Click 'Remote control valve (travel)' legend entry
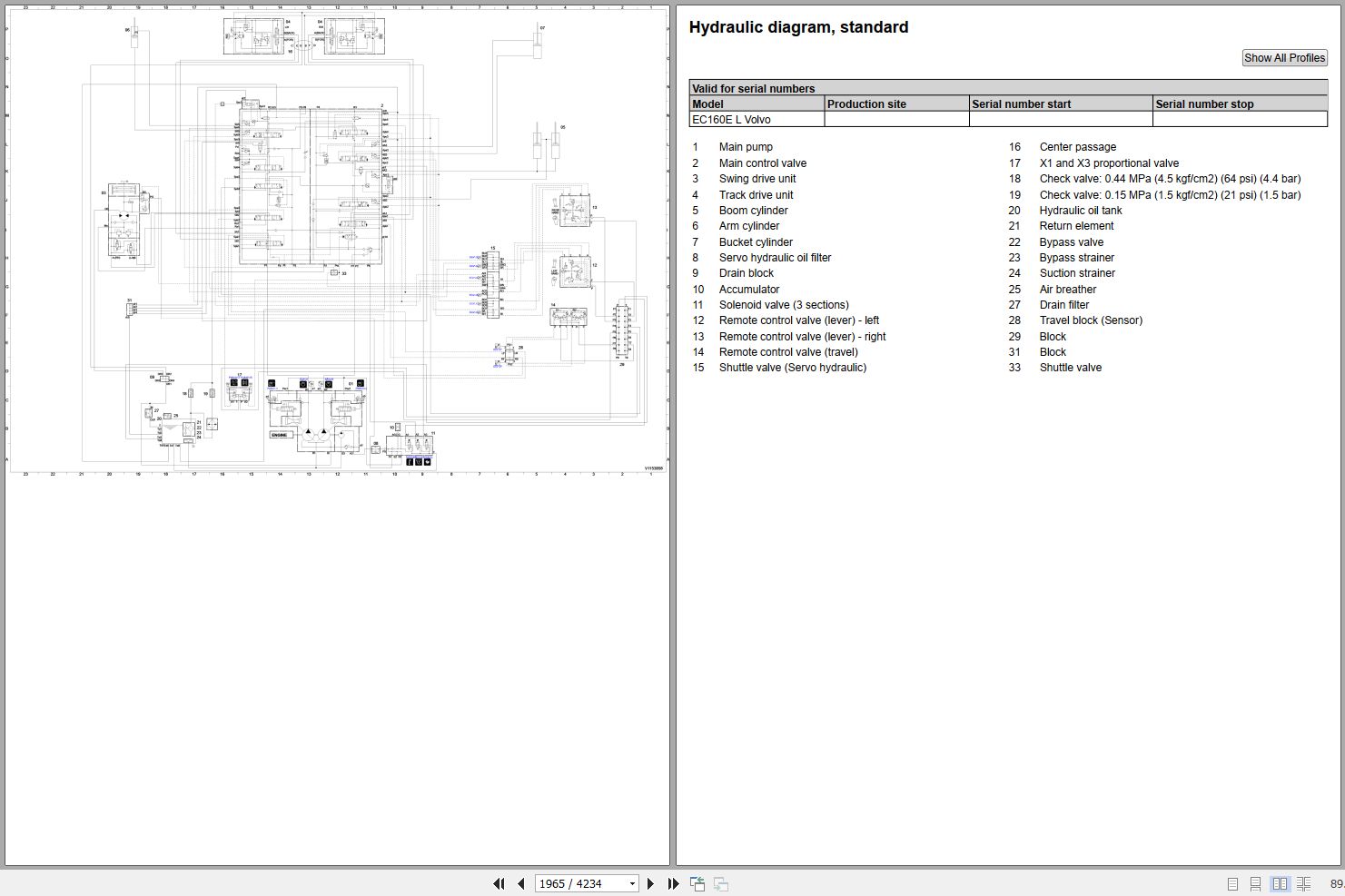Image resolution: width=1345 pixels, height=896 pixels. (788, 352)
